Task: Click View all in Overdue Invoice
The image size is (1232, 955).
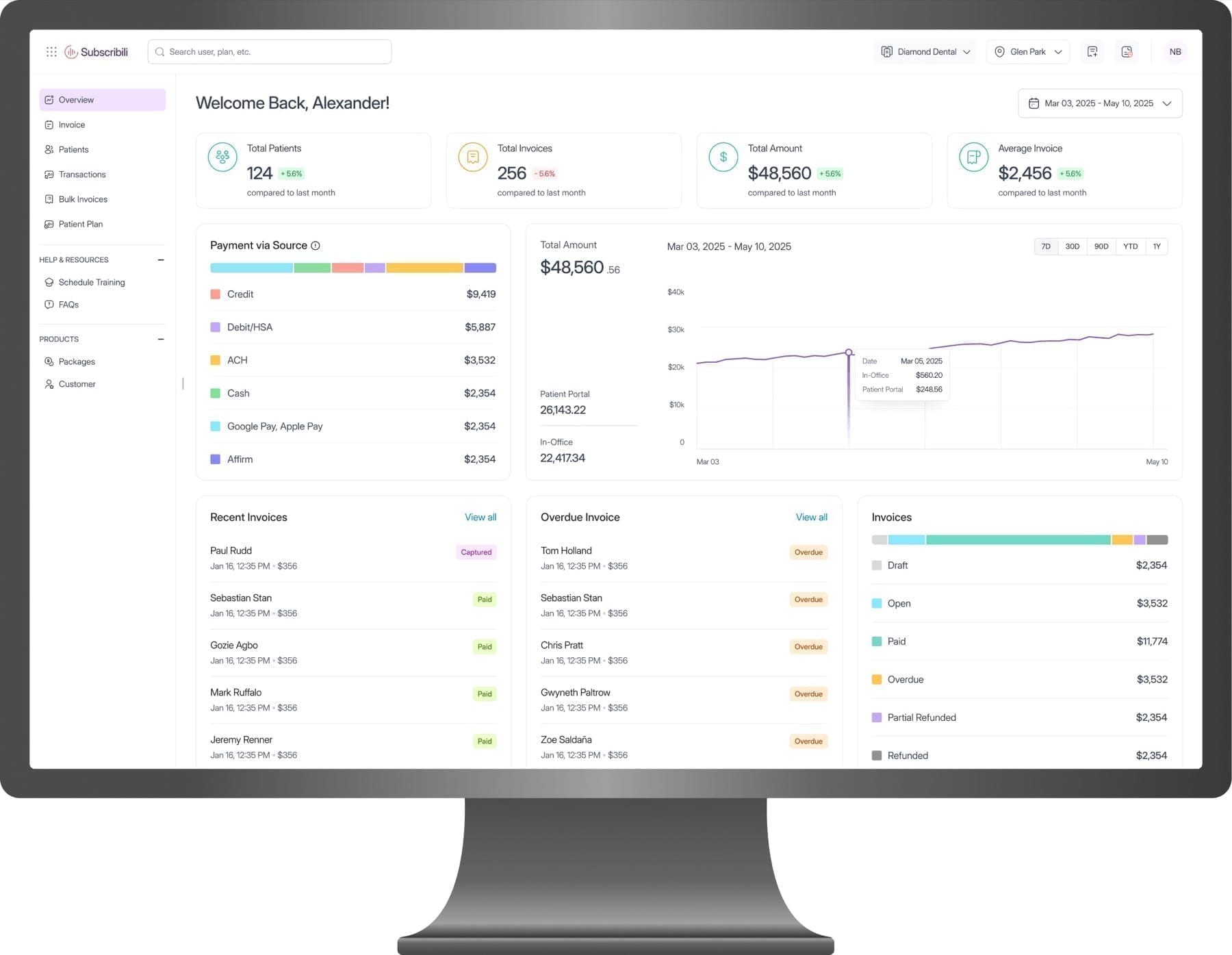Action: [811, 518]
